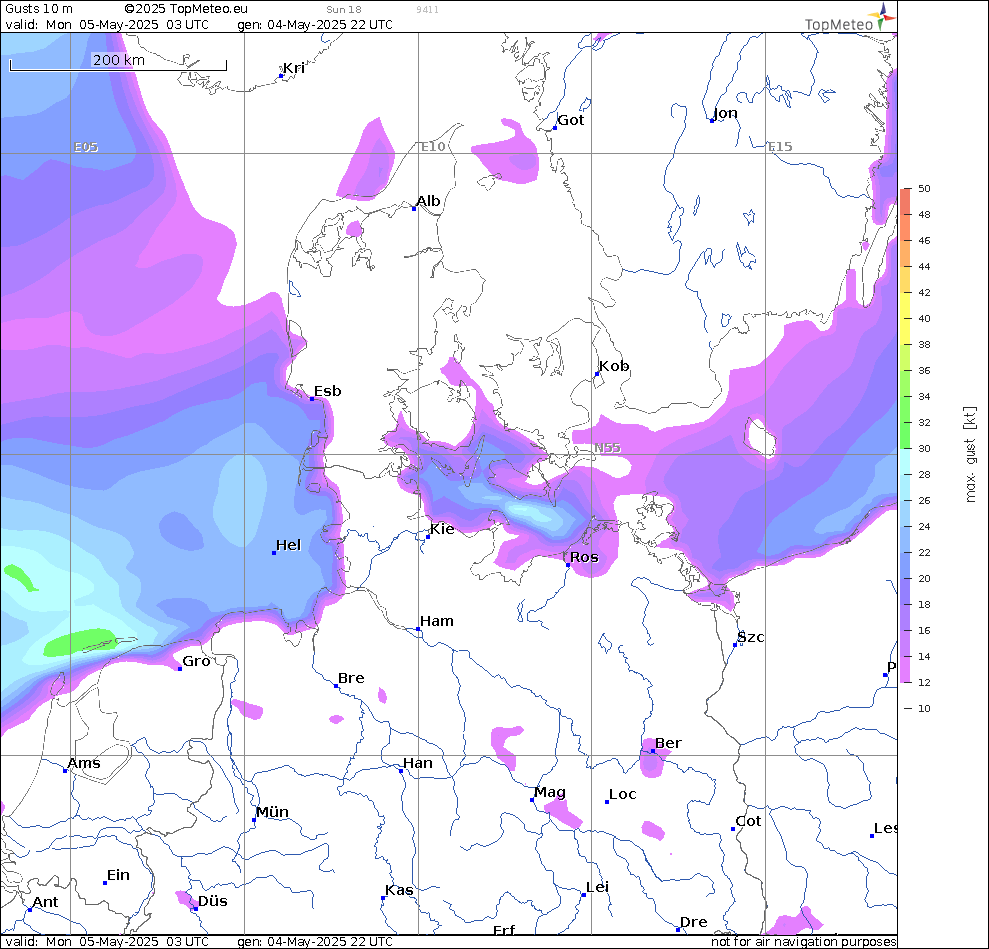Click the Erfurt marker 'Erf'

504,929
